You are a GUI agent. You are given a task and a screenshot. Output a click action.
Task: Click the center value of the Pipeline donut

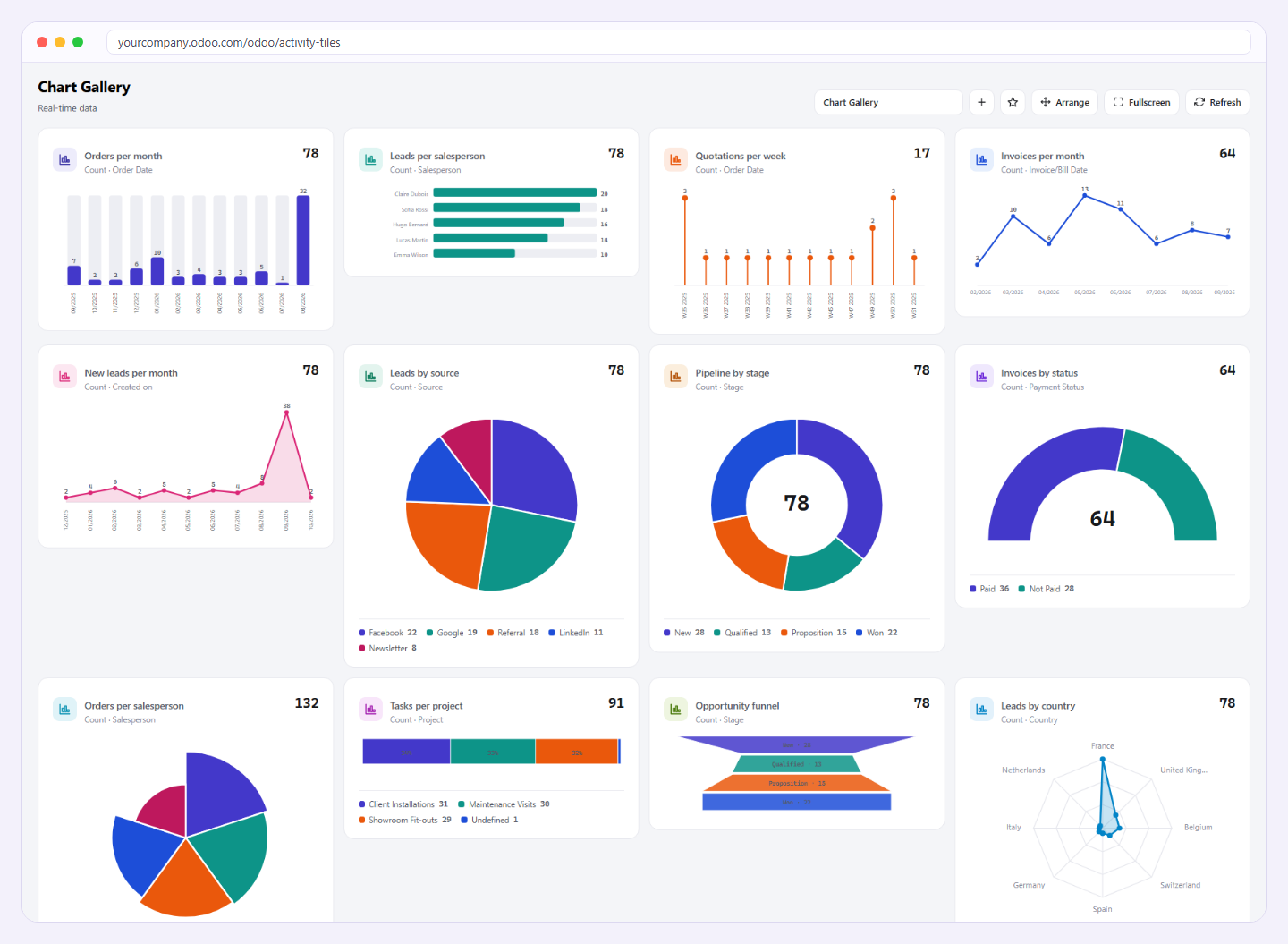(797, 504)
